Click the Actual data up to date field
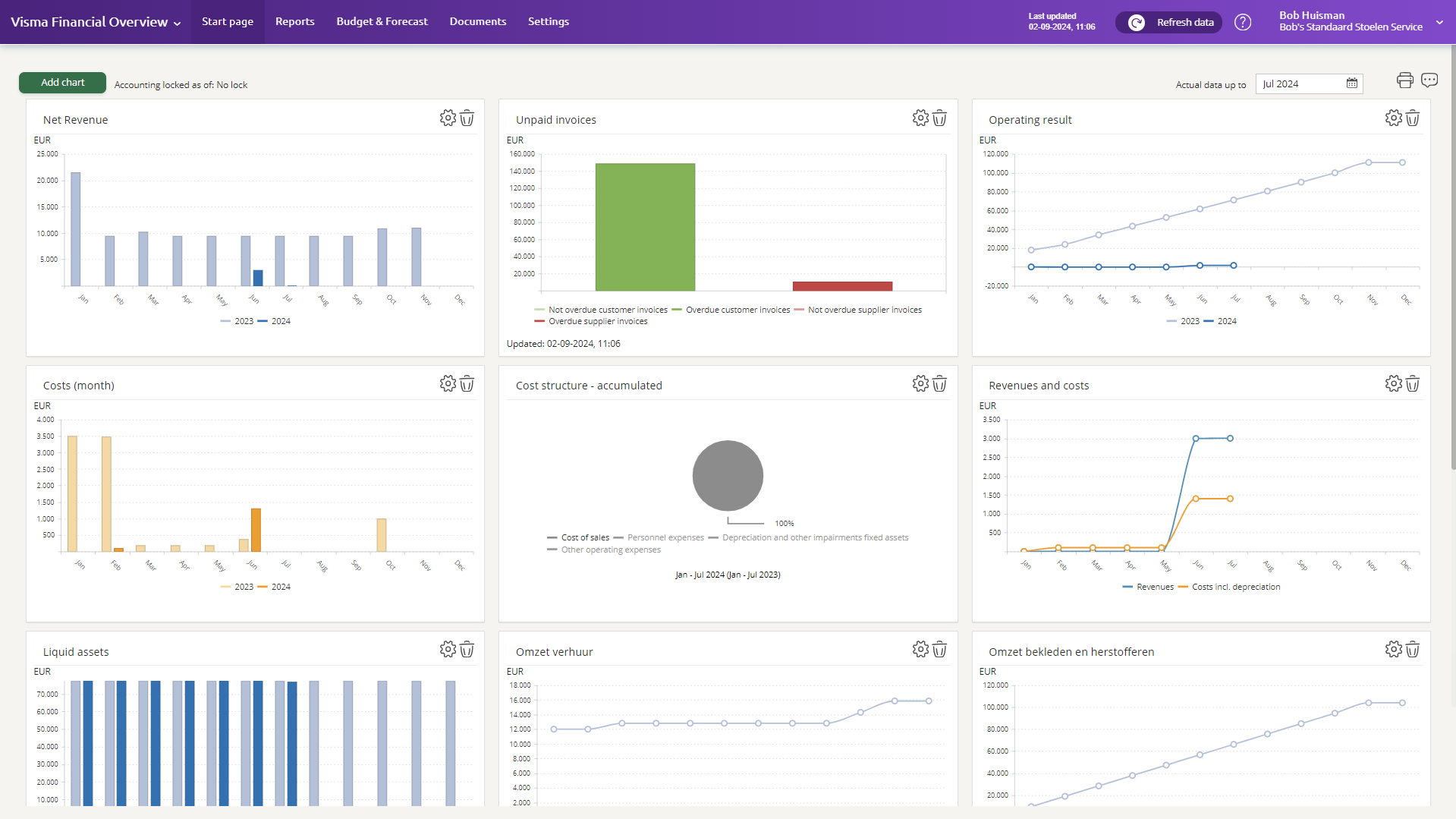Screen dimensions: 1456x819 [1309, 83]
